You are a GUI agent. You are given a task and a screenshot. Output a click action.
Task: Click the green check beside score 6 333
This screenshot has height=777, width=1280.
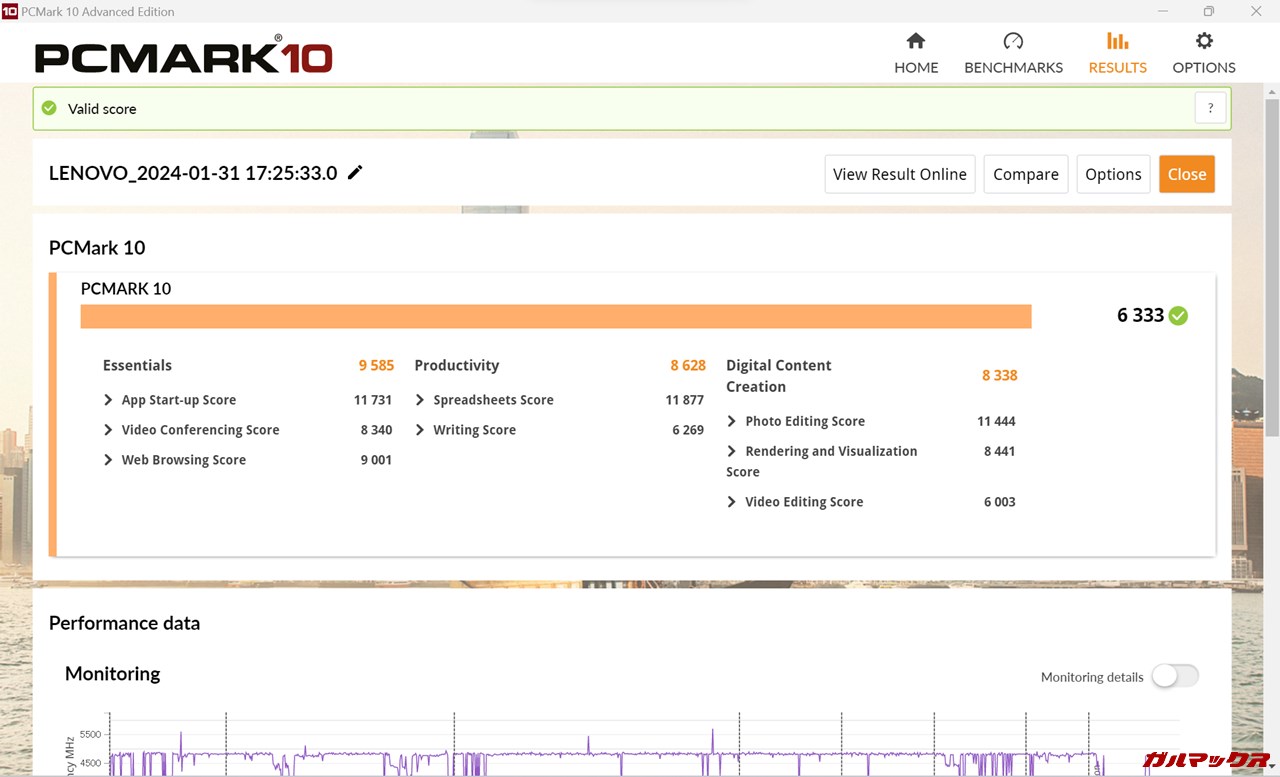1179,316
